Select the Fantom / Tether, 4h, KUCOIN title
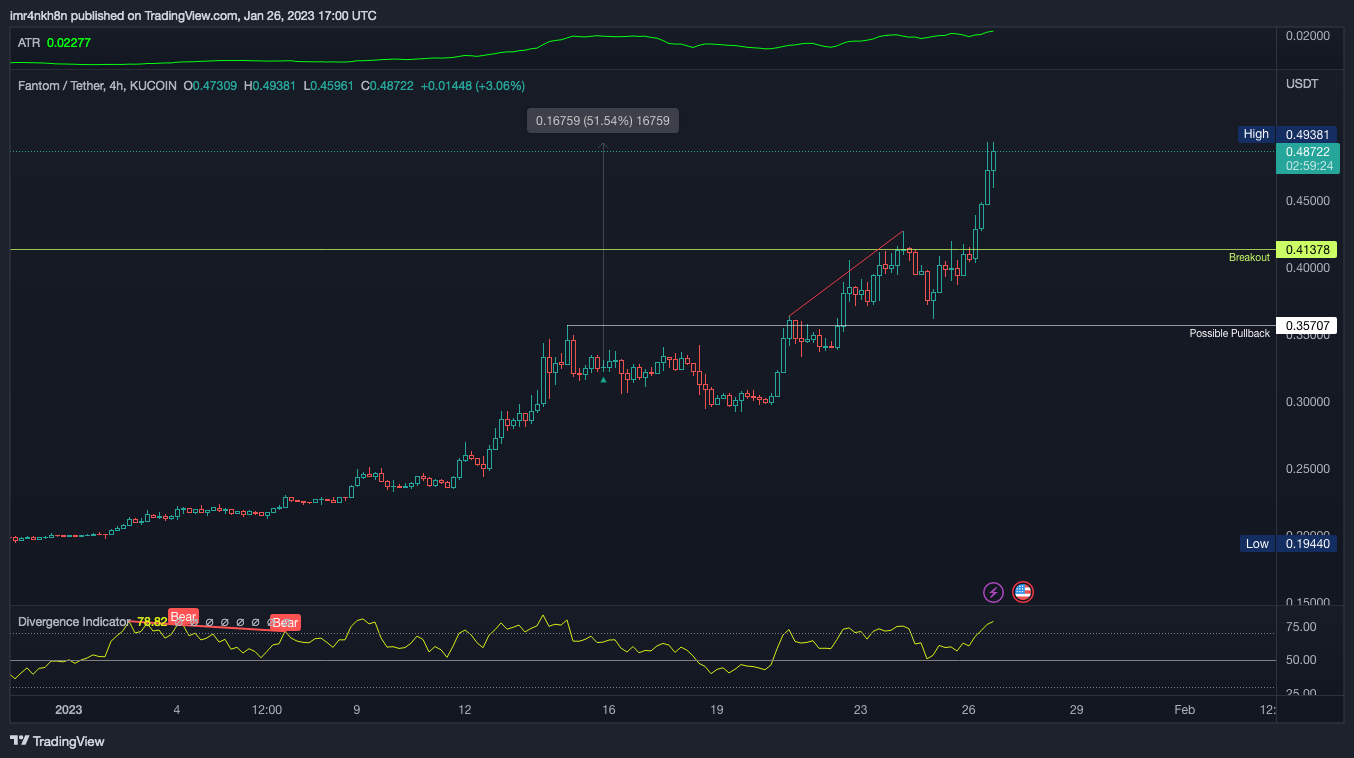Image resolution: width=1354 pixels, height=758 pixels. click(97, 86)
